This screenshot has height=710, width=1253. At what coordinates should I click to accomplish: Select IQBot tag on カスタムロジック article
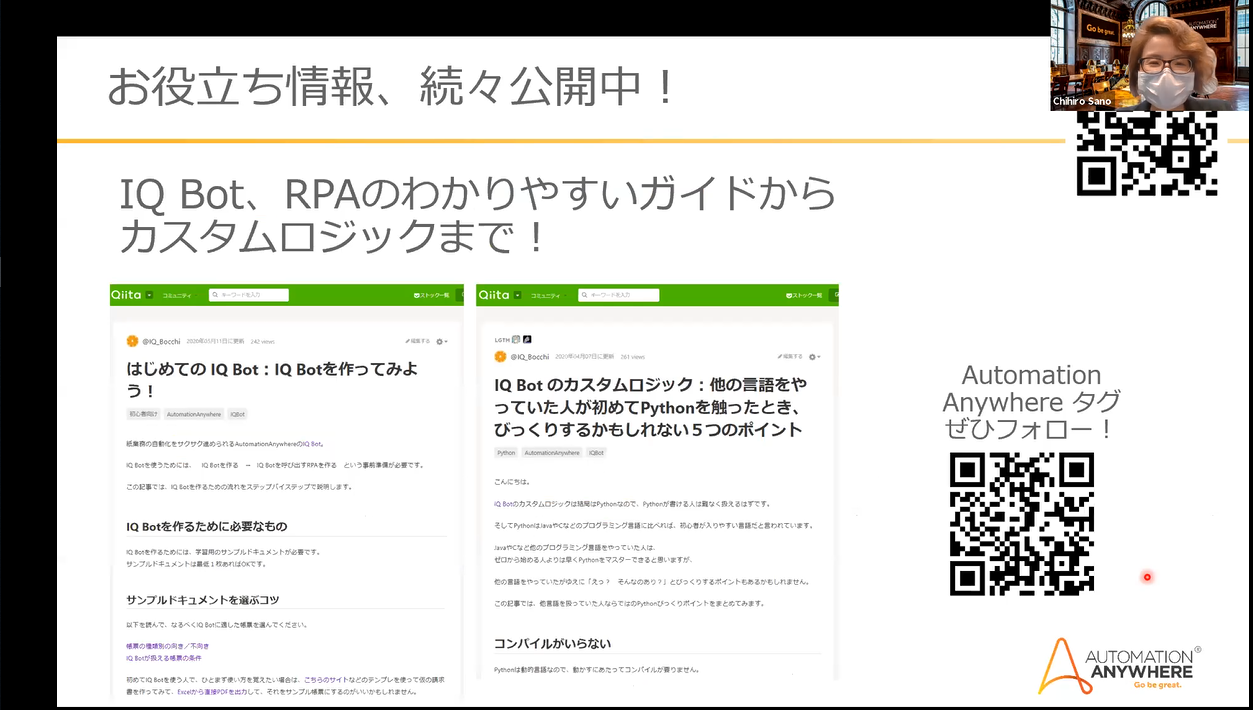(596, 453)
